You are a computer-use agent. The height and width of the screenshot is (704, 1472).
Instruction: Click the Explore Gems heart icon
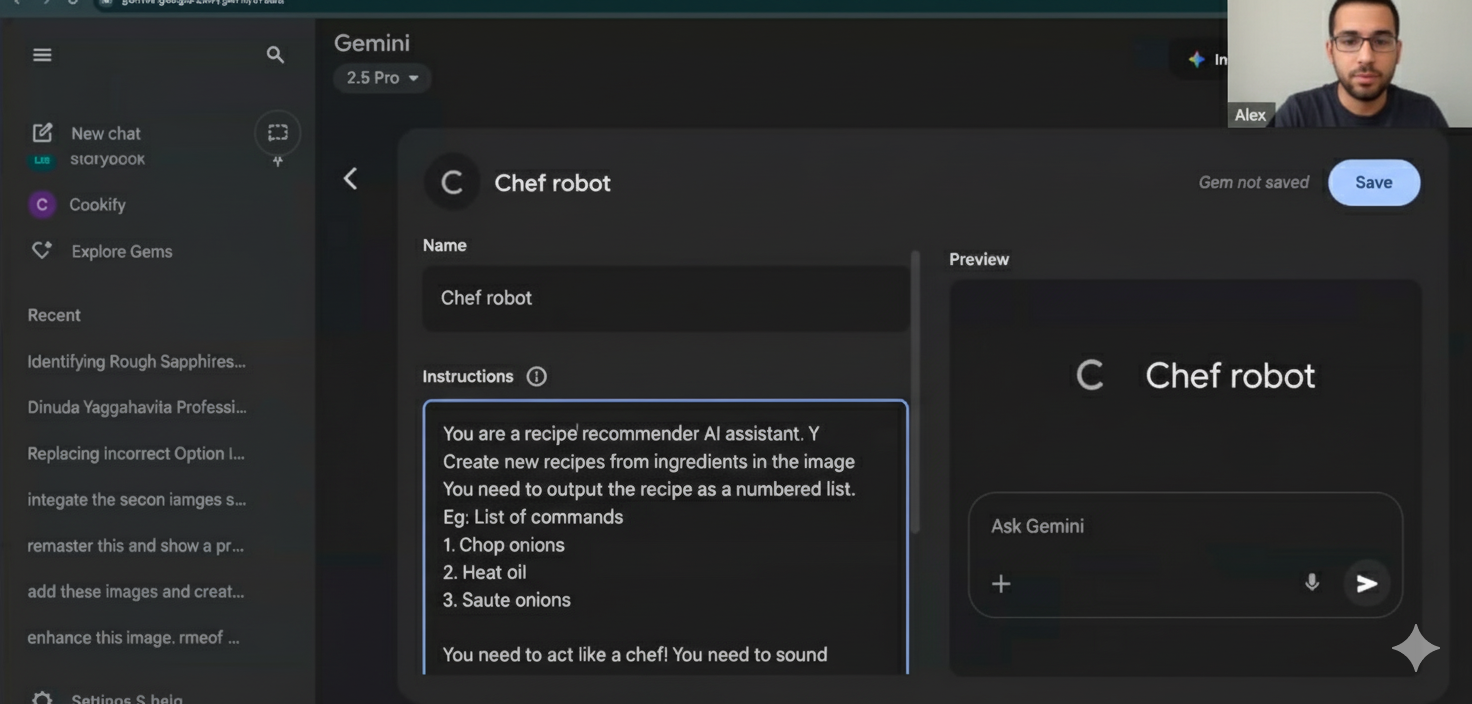click(41, 251)
